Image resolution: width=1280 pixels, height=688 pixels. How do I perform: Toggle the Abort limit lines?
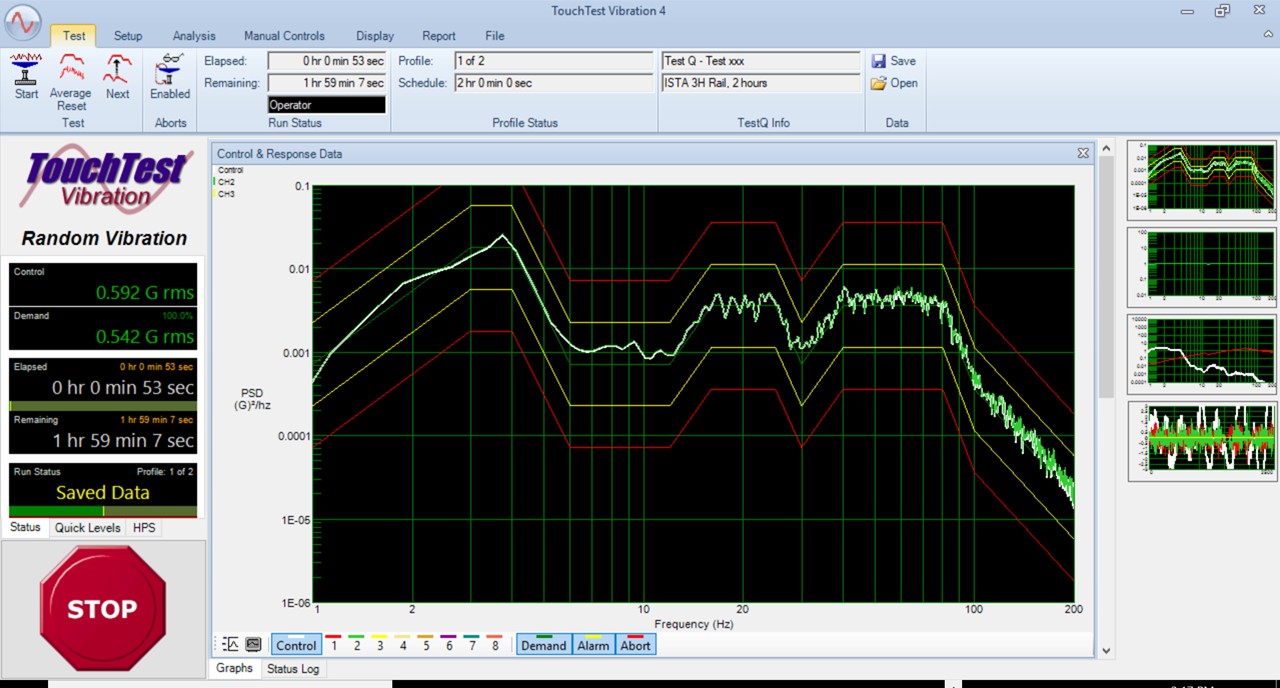tap(635, 645)
